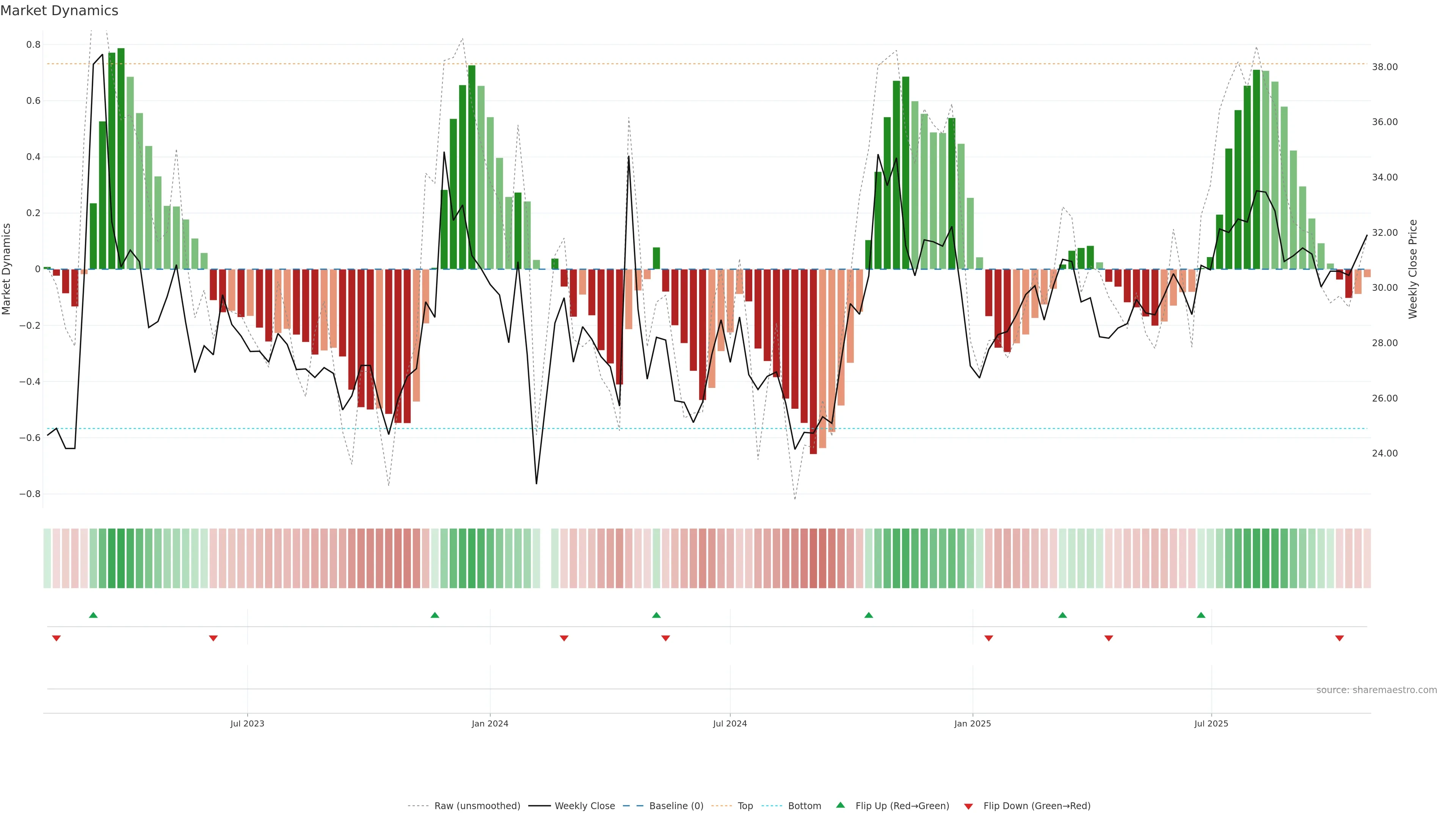The height and width of the screenshot is (819, 1456).
Task: Click the Weekly Close Price axis title
Action: 1413,269
